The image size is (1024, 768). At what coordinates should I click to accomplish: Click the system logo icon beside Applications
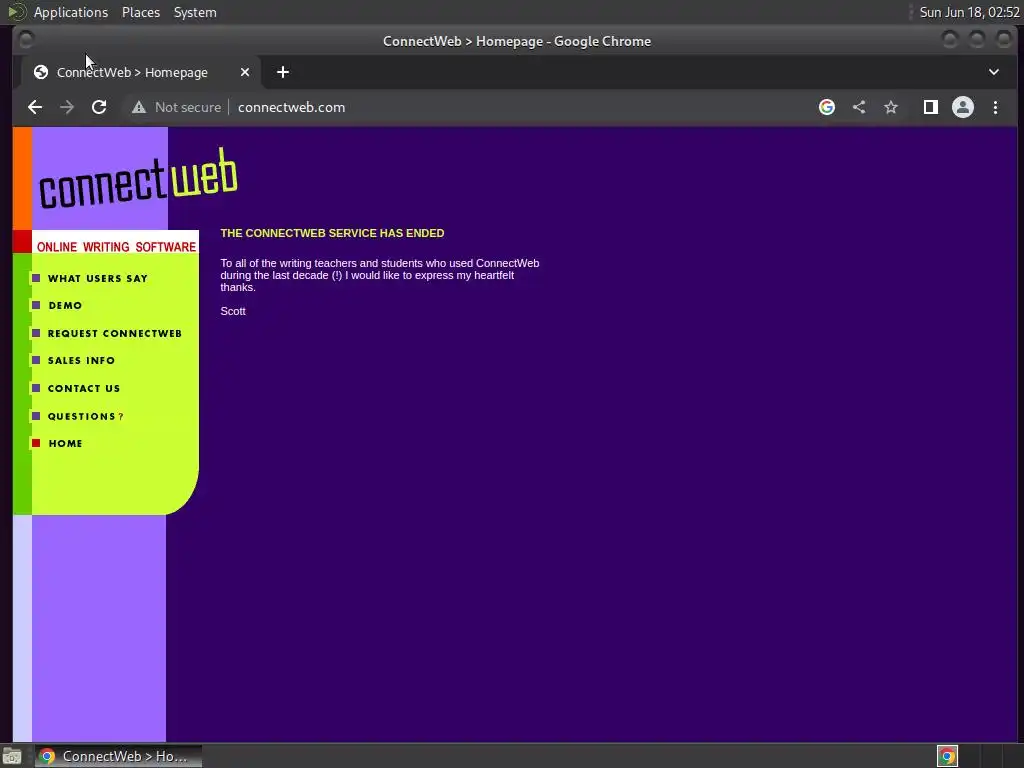[x=16, y=12]
